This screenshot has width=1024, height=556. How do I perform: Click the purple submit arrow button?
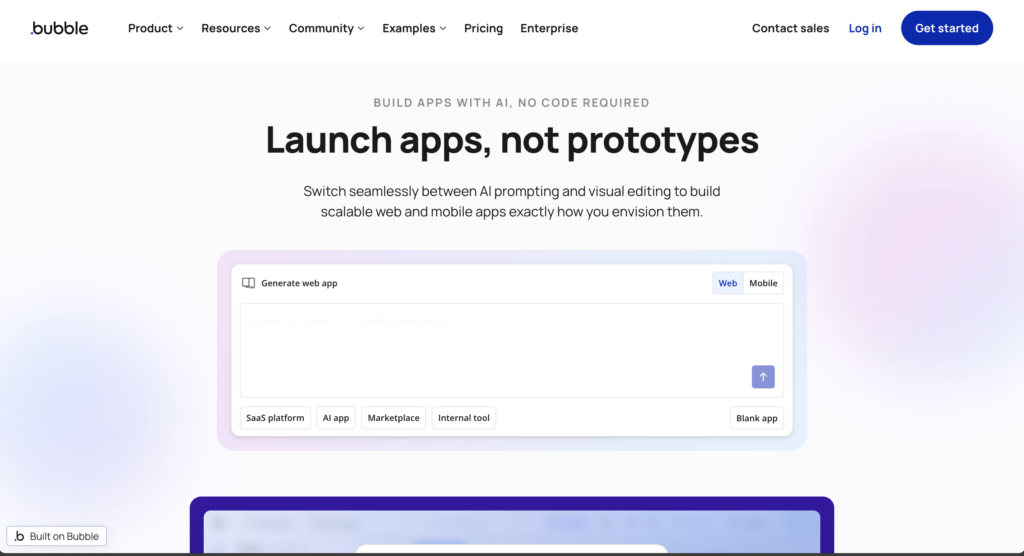(763, 377)
